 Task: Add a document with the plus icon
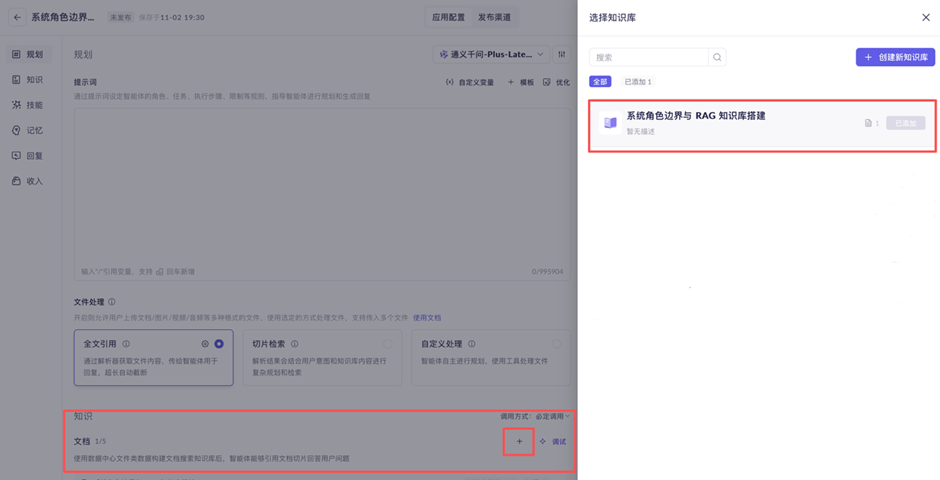[x=519, y=442]
